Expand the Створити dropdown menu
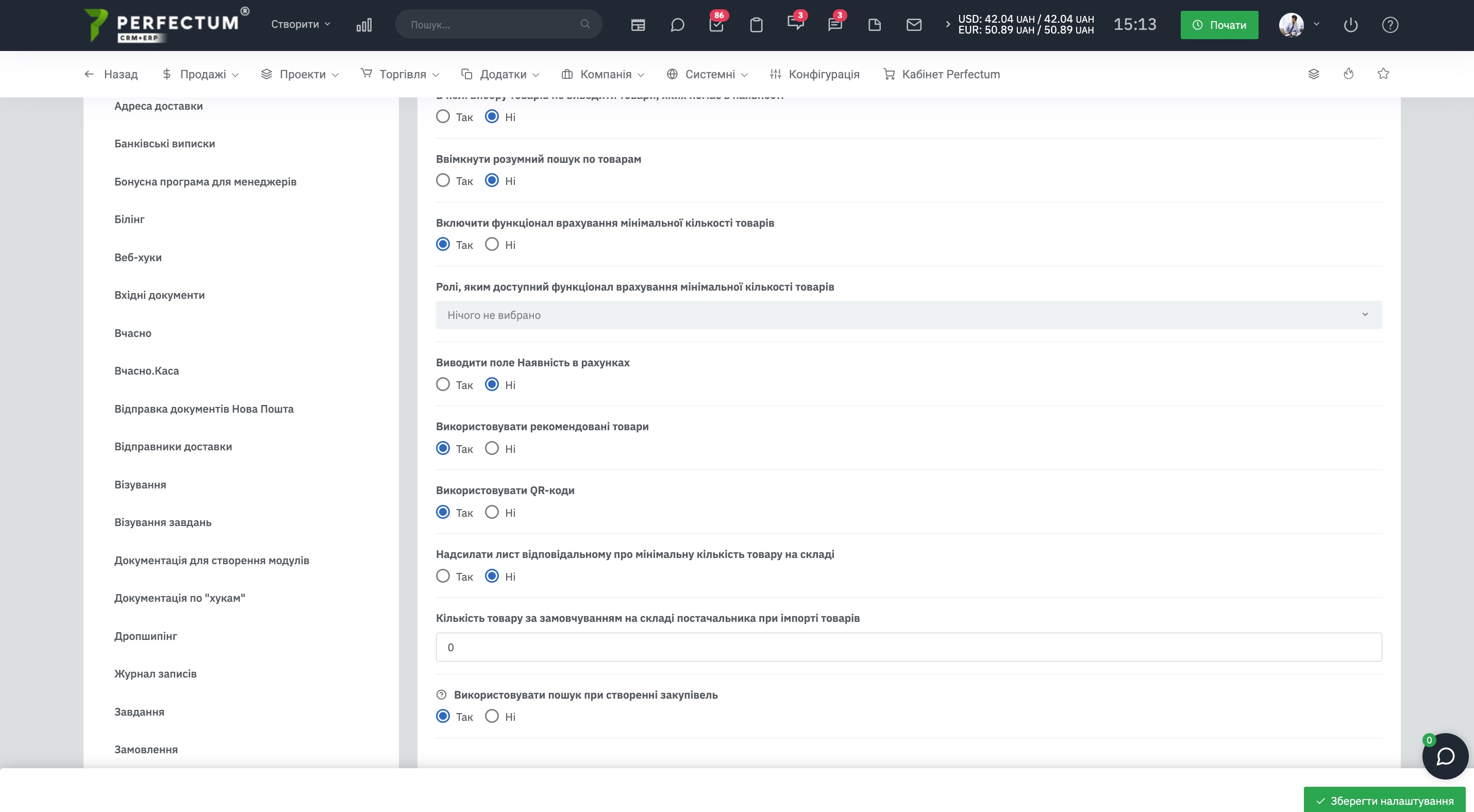This screenshot has width=1474, height=812. [300, 24]
